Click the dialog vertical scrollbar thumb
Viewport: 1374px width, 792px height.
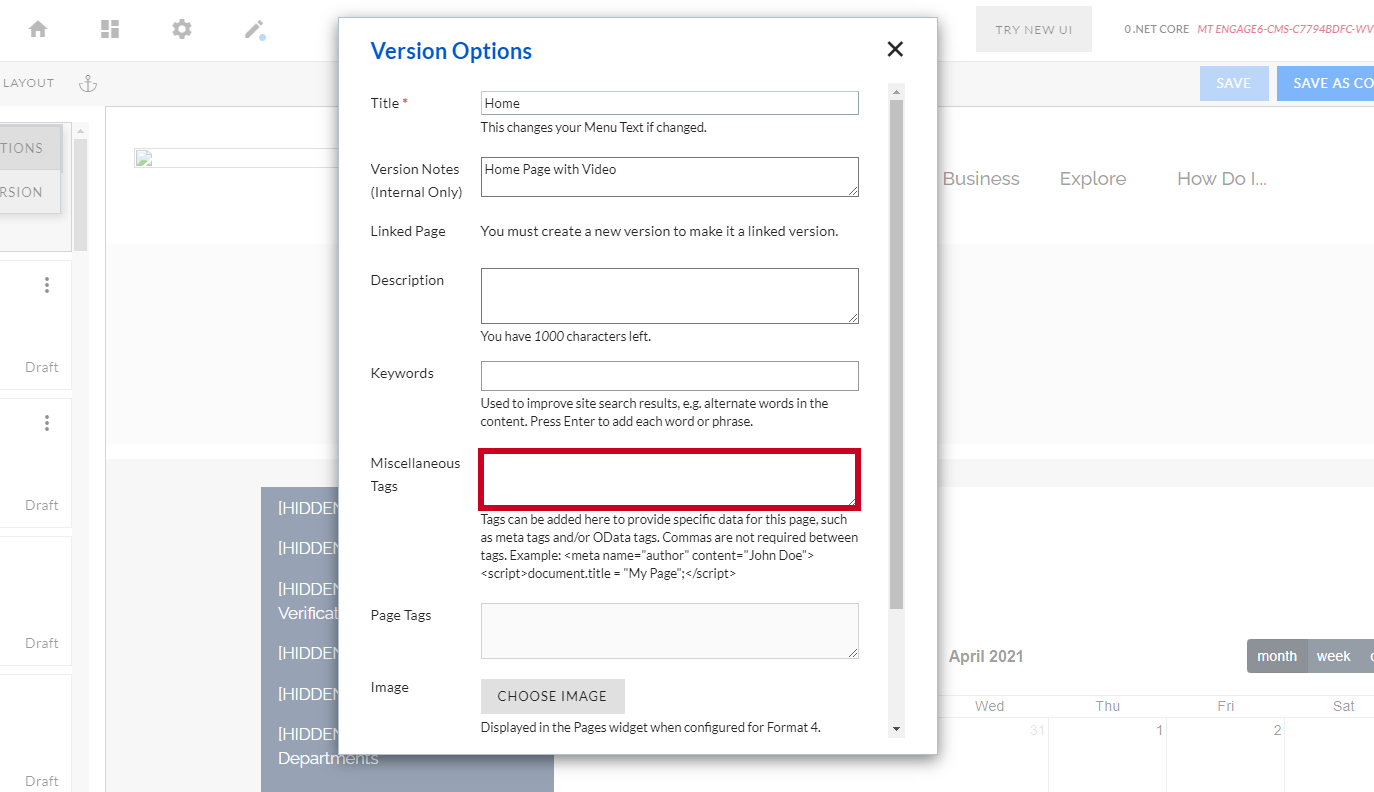(x=897, y=354)
